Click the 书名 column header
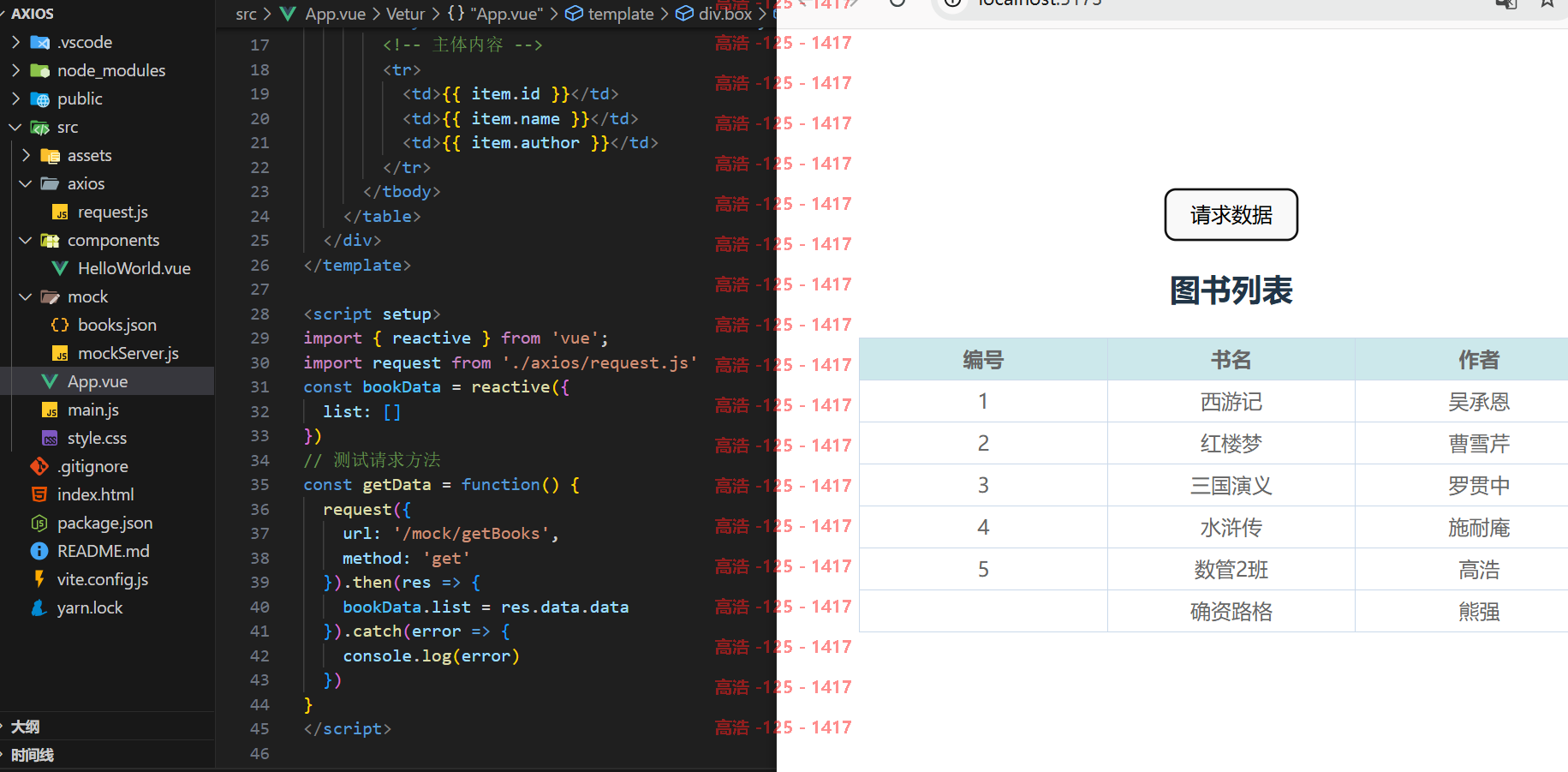Image resolution: width=1568 pixels, height=772 pixels. pos(1231,360)
